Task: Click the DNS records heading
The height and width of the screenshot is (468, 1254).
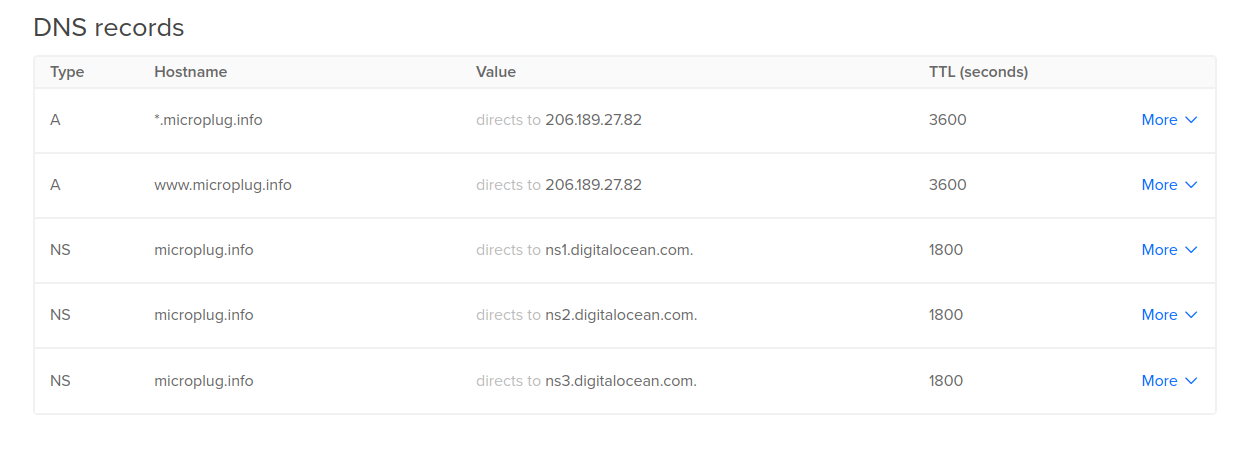Action: pyautogui.click(x=108, y=28)
